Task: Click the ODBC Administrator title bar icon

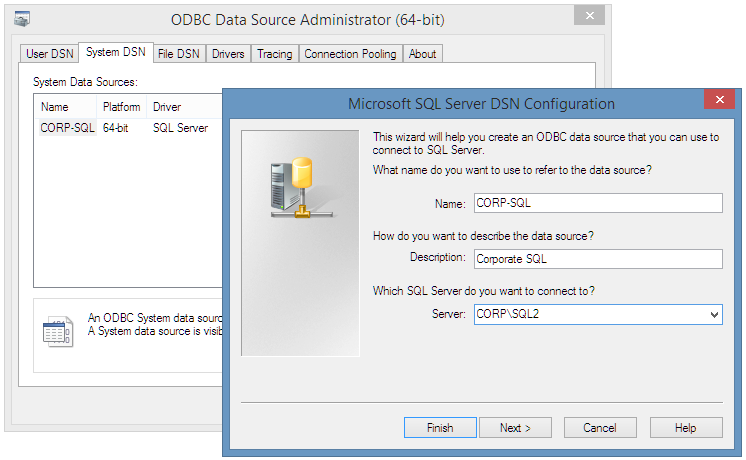Action: [x=21, y=17]
